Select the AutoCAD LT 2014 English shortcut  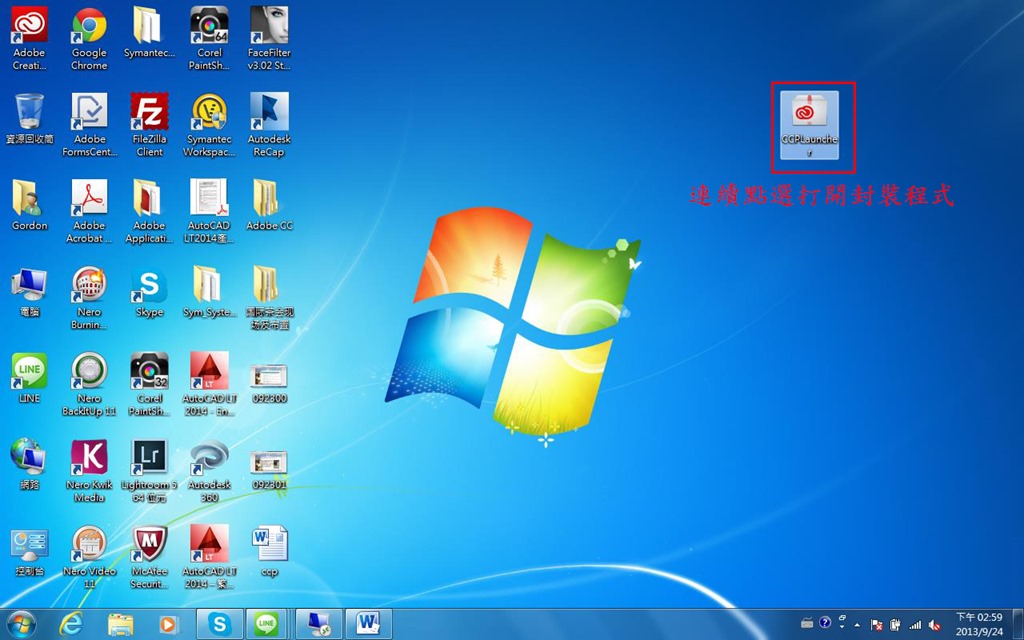(x=209, y=384)
